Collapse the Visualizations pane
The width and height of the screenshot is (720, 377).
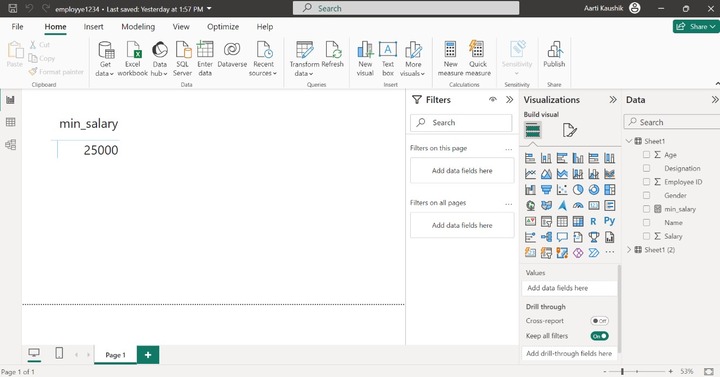613,100
